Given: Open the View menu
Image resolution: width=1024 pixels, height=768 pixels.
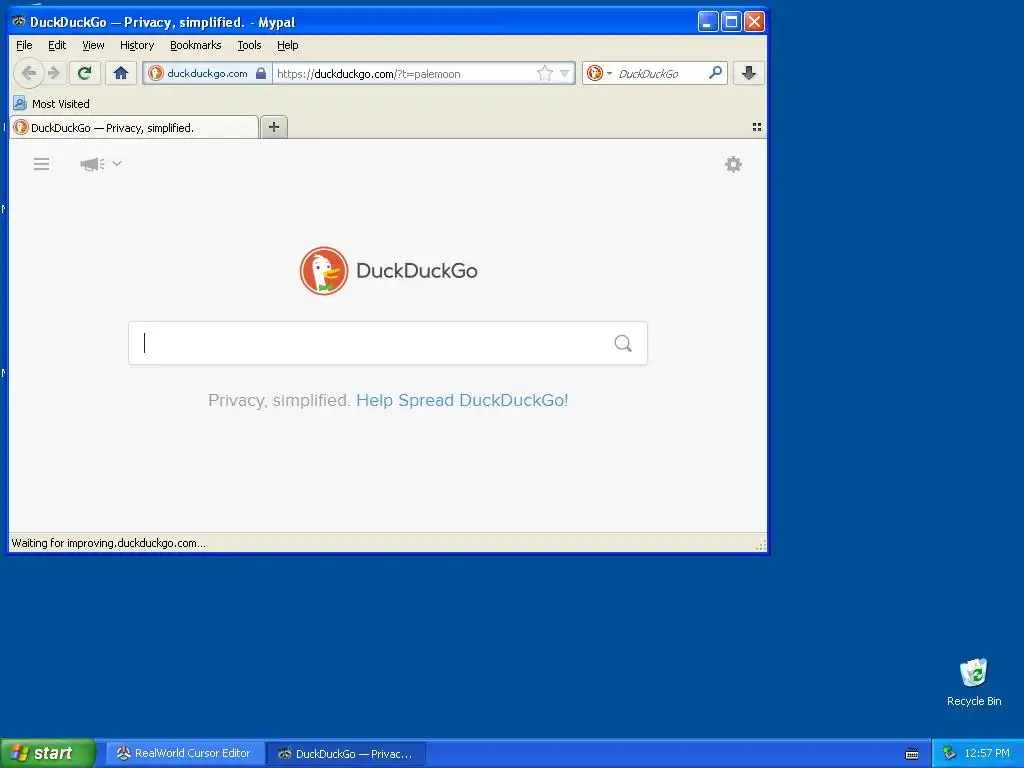Looking at the screenshot, I should tap(93, 45).
